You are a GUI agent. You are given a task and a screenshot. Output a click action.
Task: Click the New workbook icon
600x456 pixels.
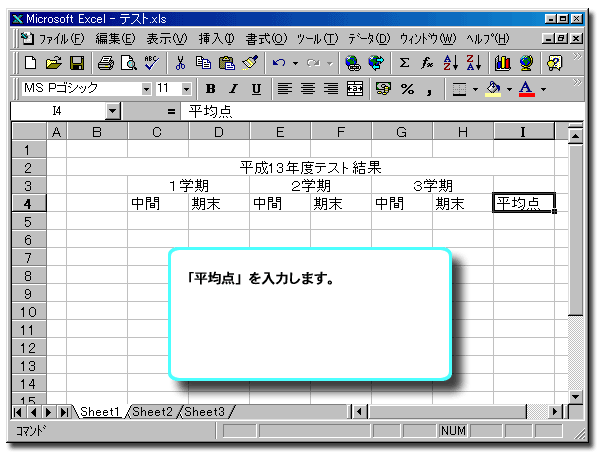(30, 63)
